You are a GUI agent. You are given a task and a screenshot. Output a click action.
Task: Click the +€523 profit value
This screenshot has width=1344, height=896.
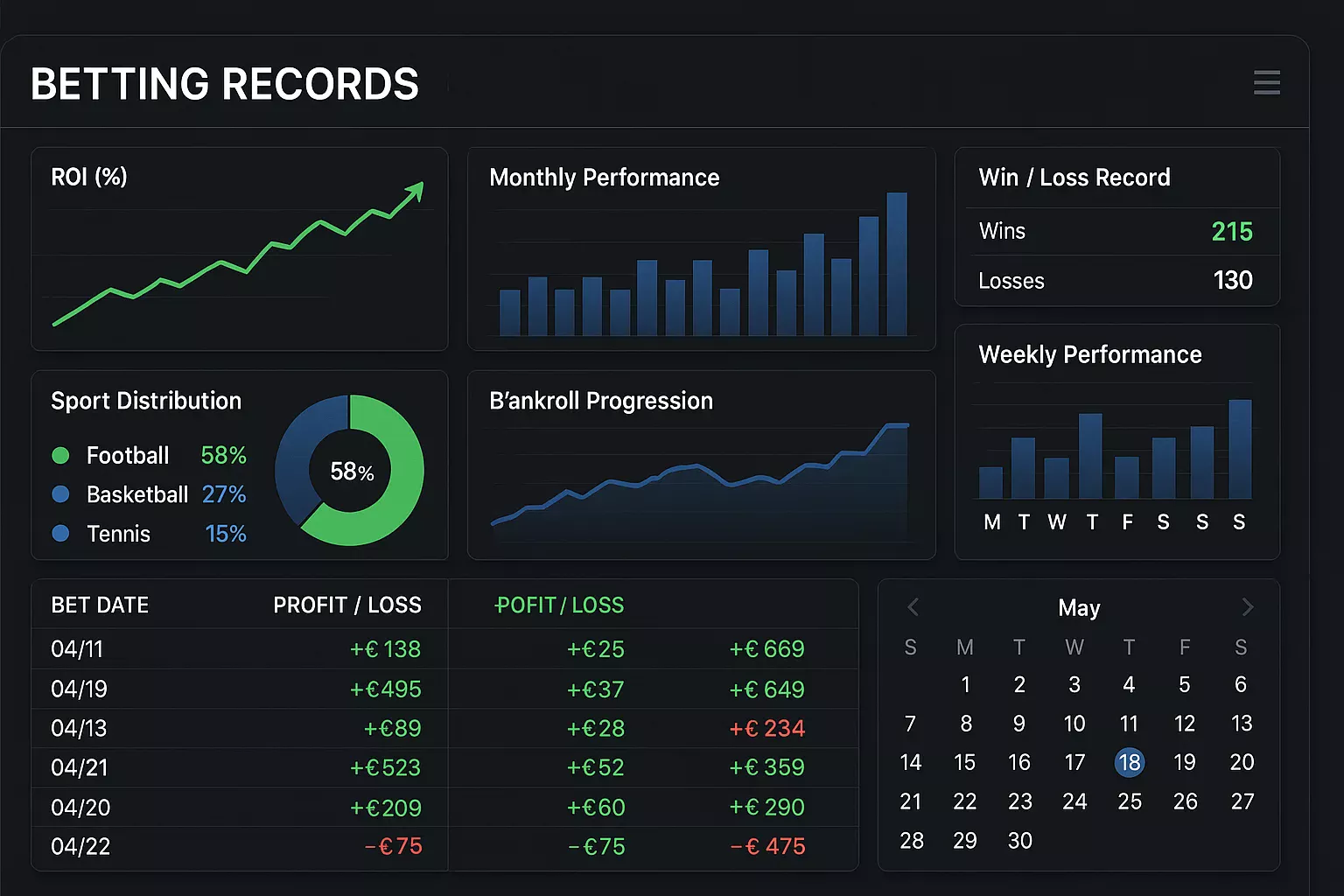pyautogui.click(x=385, y=767)
